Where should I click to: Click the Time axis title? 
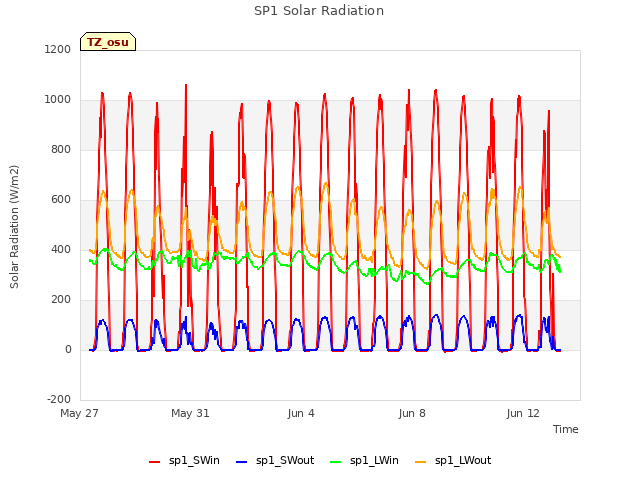pyautogui.click(x=565, y=429)
